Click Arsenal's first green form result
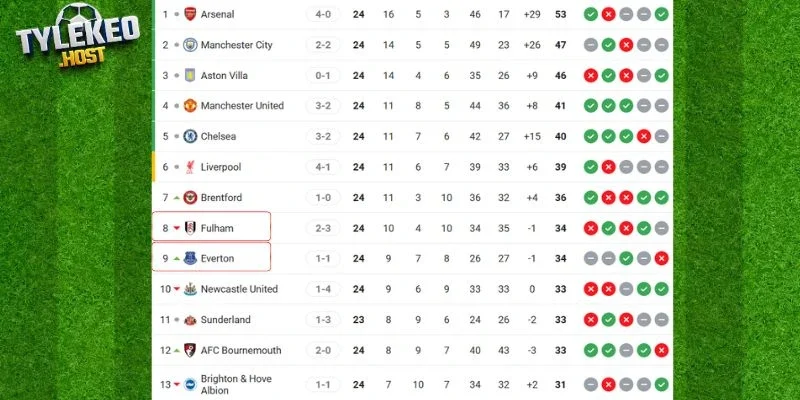The image size is (800, 400). pos(591,15)
